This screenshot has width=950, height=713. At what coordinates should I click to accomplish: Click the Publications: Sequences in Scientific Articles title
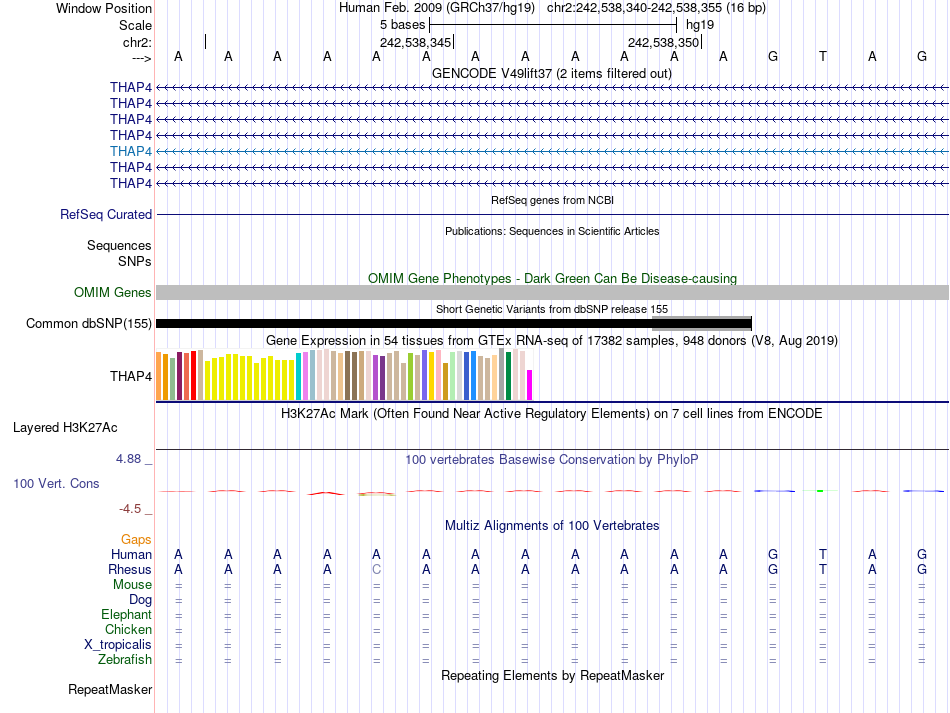552,231
